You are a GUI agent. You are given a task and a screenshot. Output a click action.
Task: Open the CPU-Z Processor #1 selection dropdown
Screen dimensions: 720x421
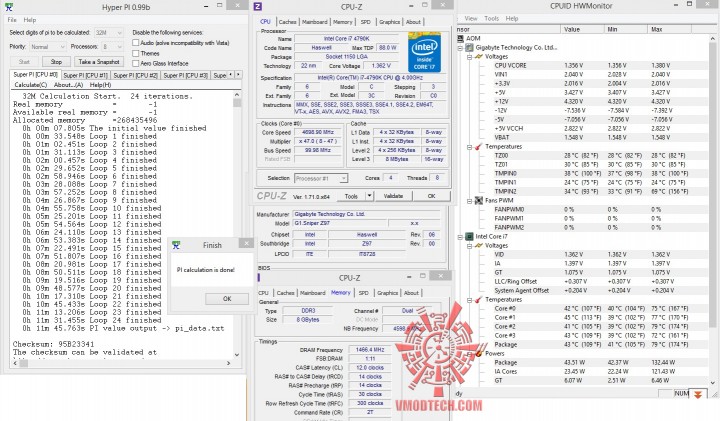[x=321, y=178]
